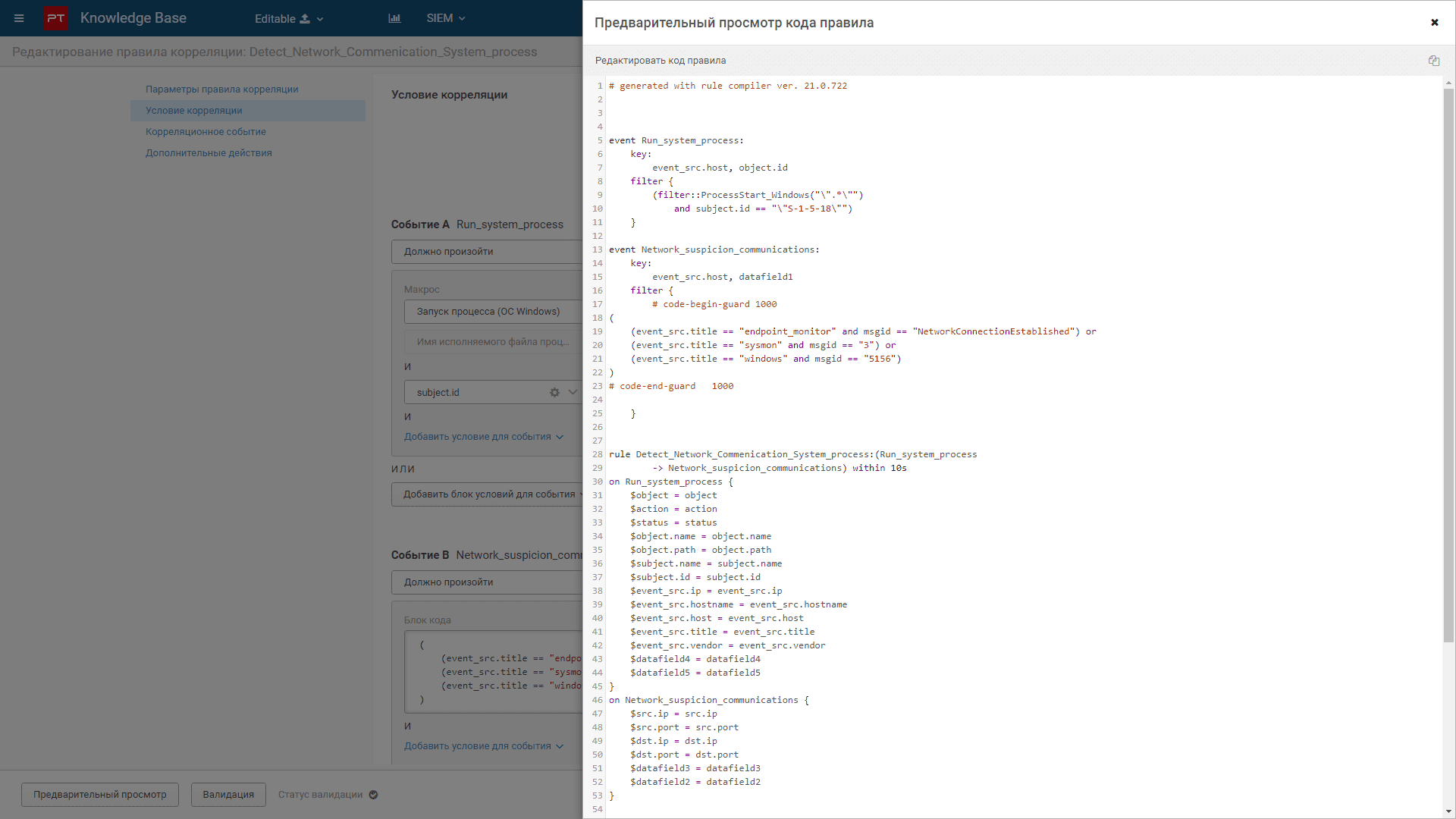The height and width of the screenshot is (819, 1456).
Task: Go to 'Корреляционное событие' section
Action: [x=206, y=132]
